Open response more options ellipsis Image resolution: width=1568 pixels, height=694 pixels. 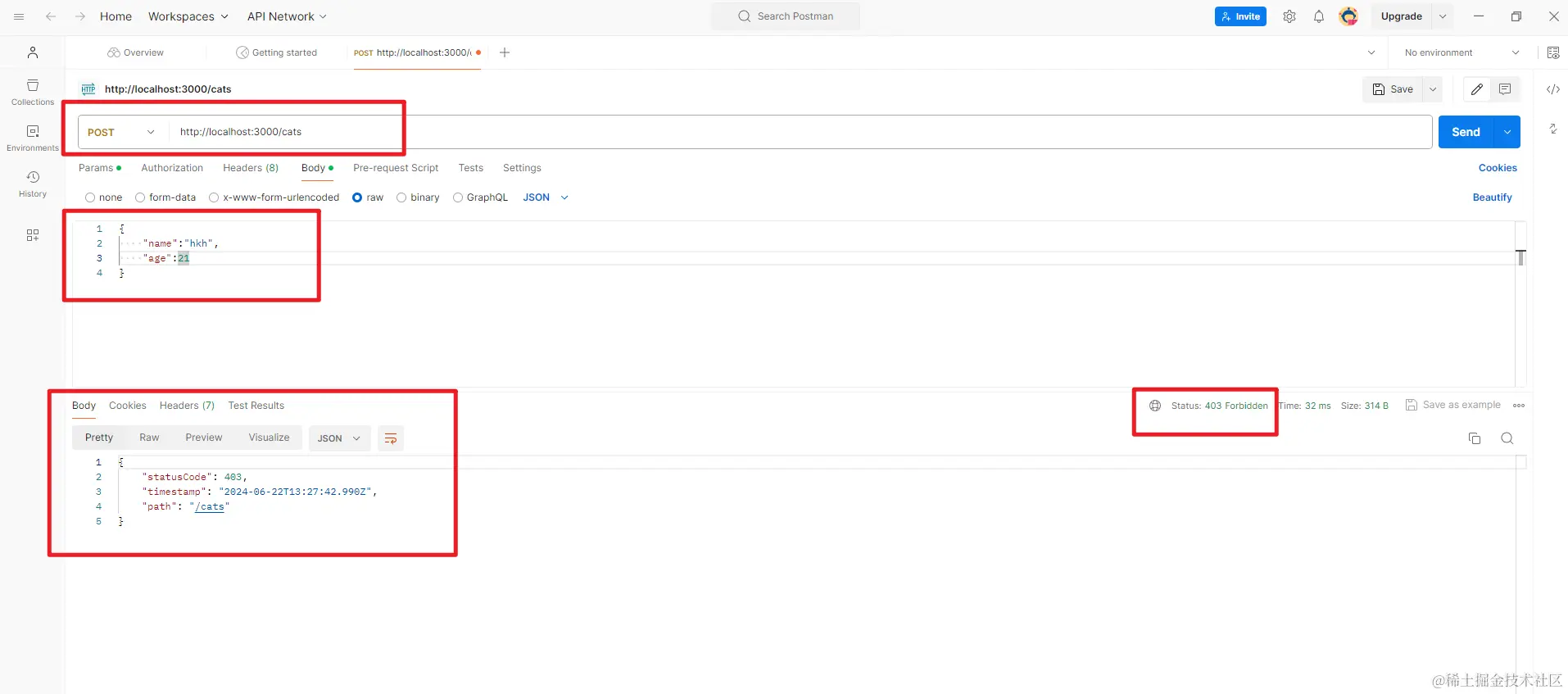(1519, 406)
